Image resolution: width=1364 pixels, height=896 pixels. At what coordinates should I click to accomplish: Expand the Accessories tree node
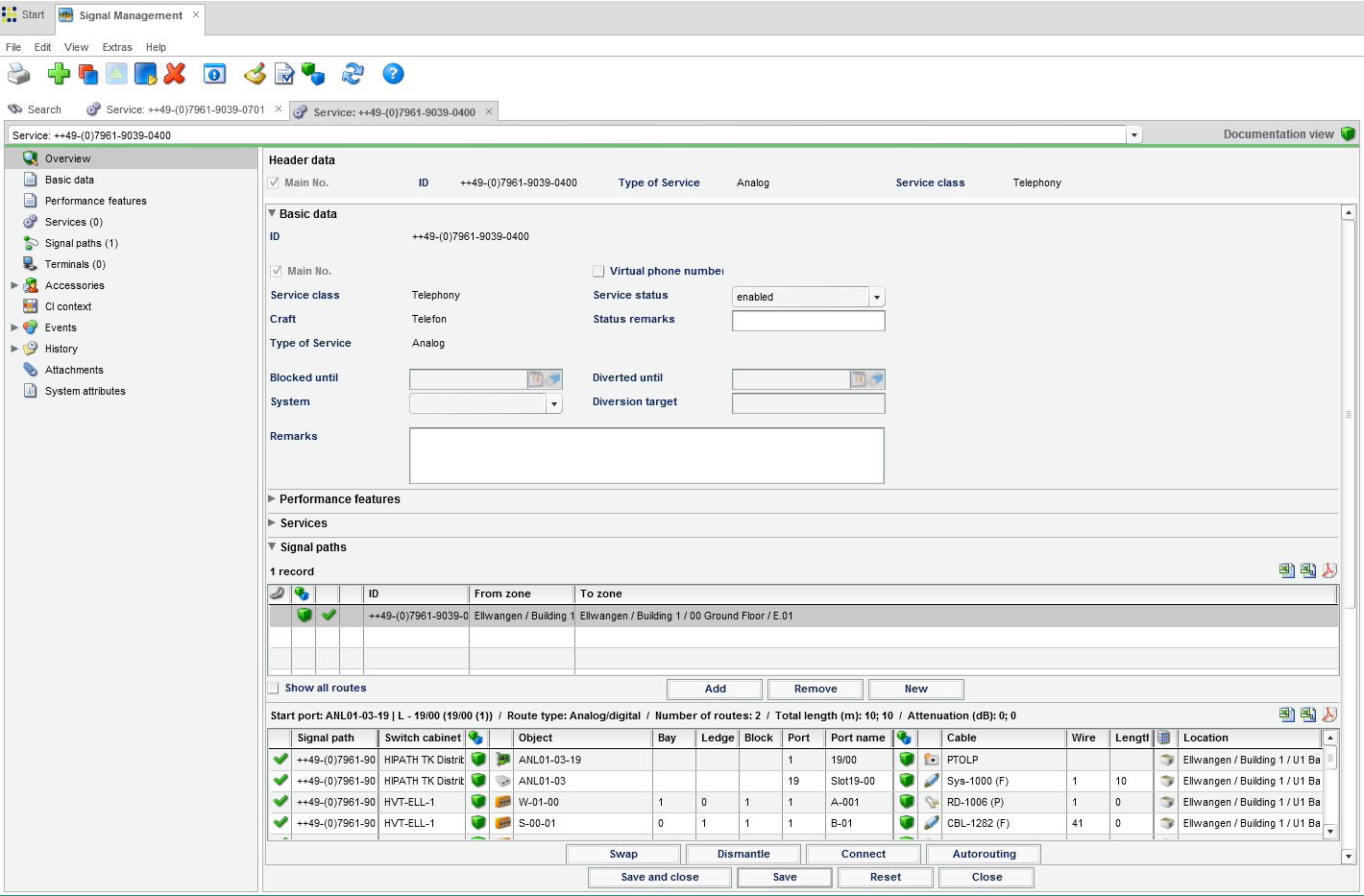(x=14, y=285)
